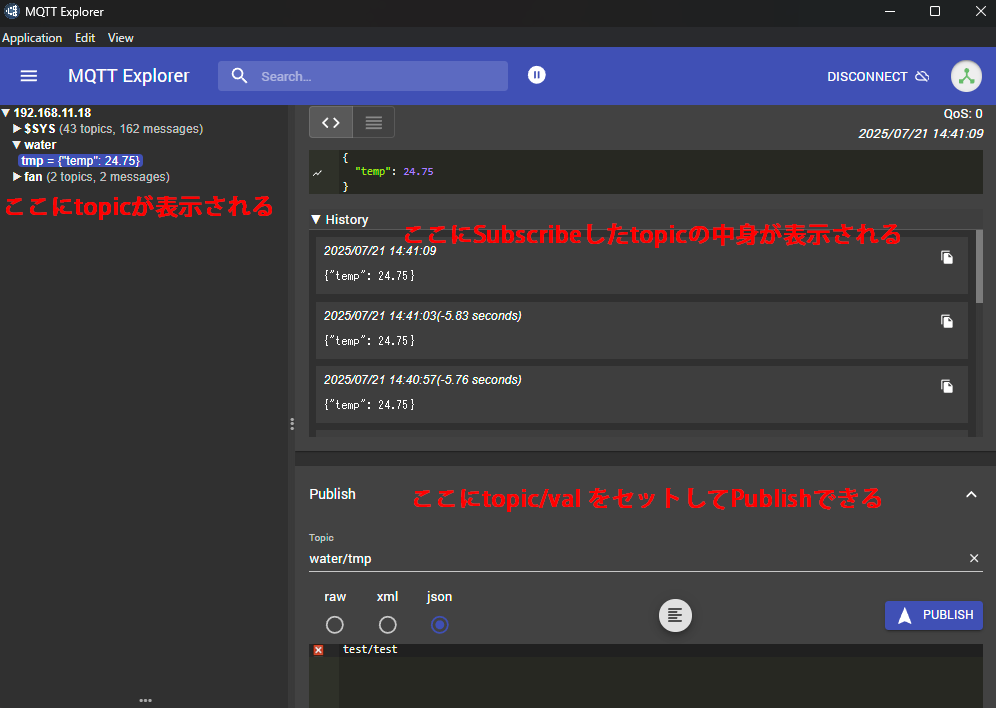Viewport: 996px width, 708px height.
Task: Click the history entry dated 14:41:03
Action: coord(642,330)
